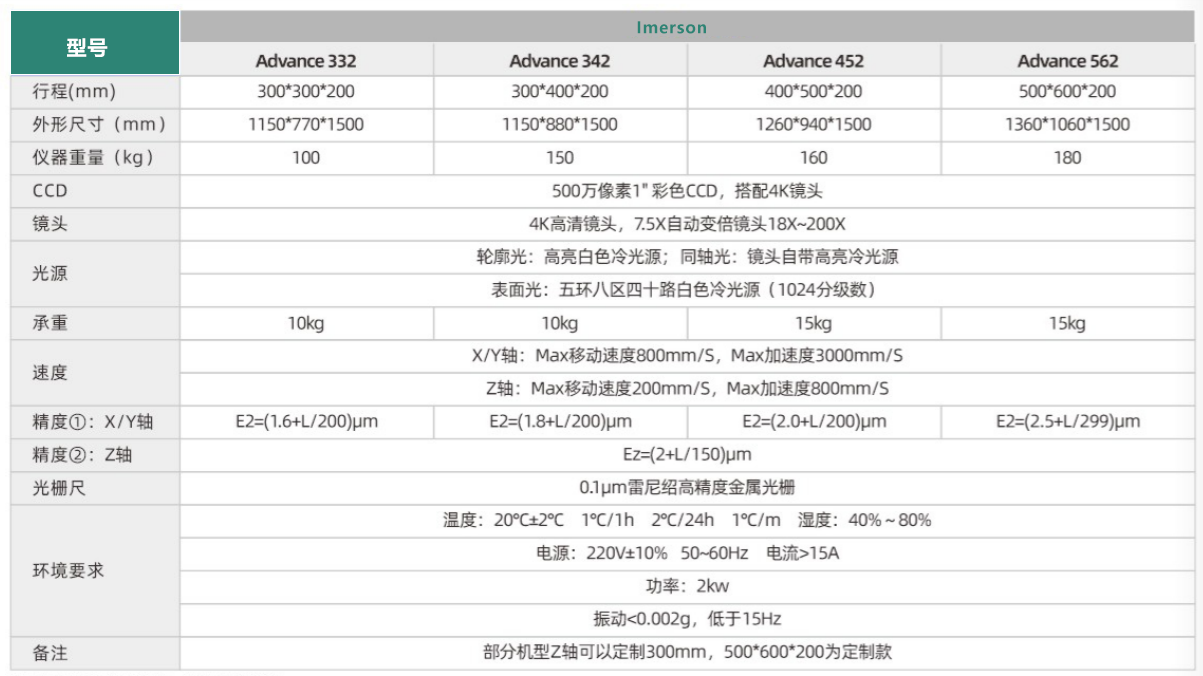Click accuracy E2=(2.5+L/299)μm

coord(1068,422)
